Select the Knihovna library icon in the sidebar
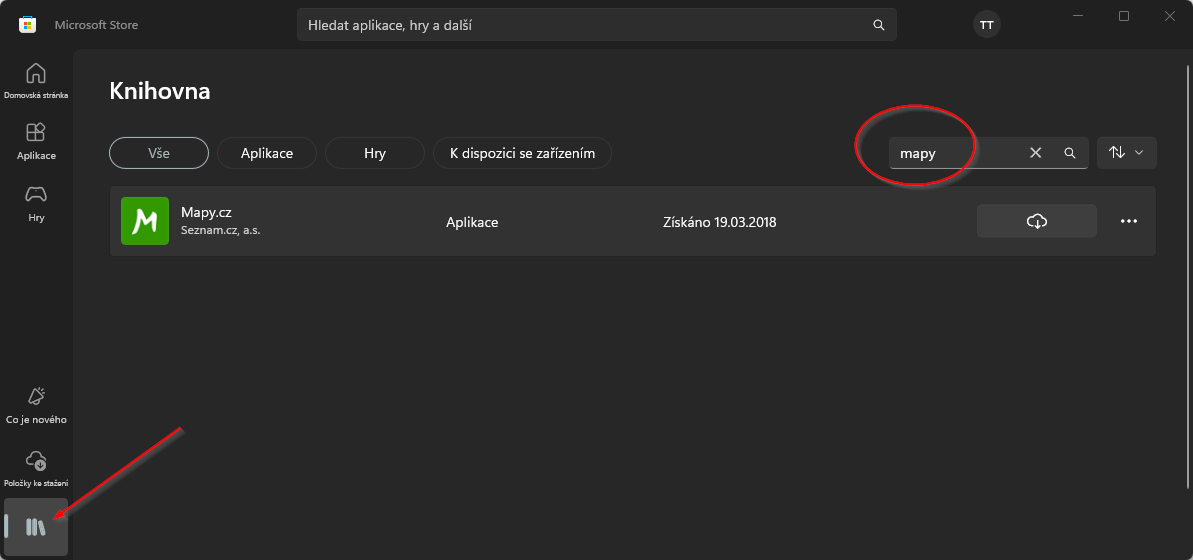1193x560 pixels. (x=36, y=527)
